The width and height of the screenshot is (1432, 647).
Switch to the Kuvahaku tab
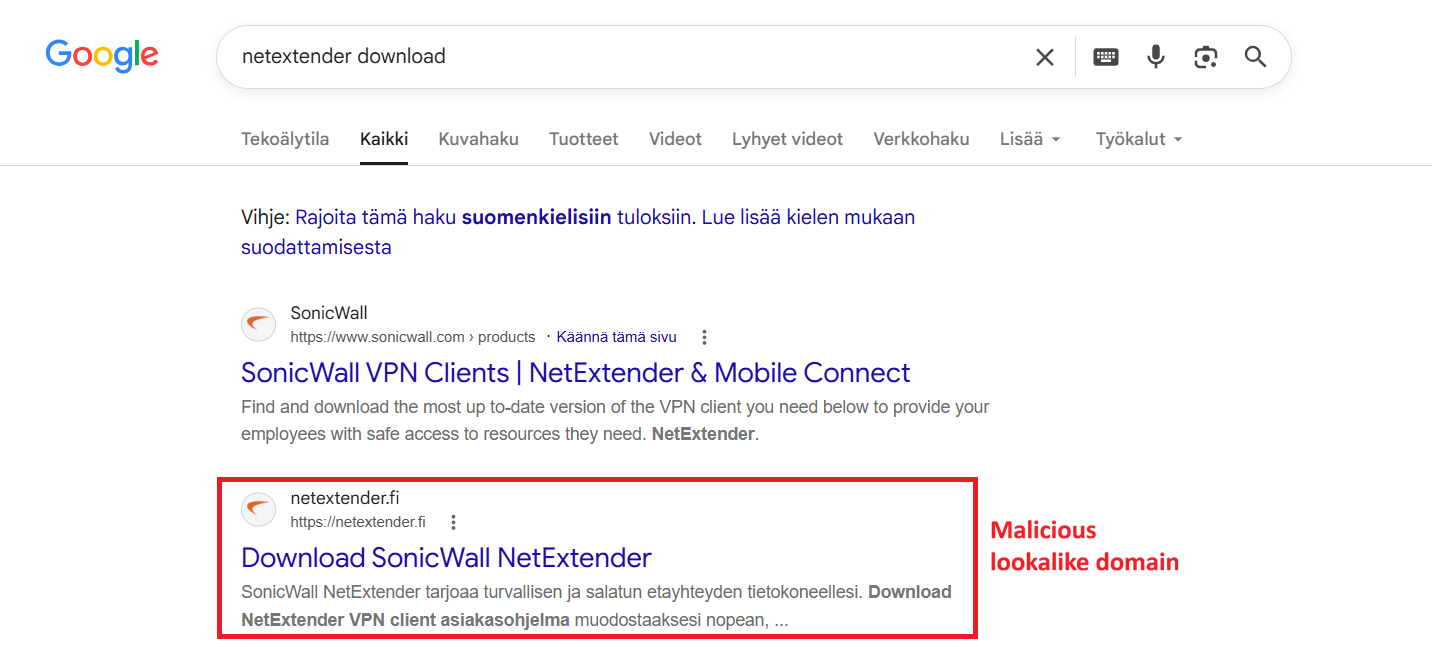(x=478, y=139)
